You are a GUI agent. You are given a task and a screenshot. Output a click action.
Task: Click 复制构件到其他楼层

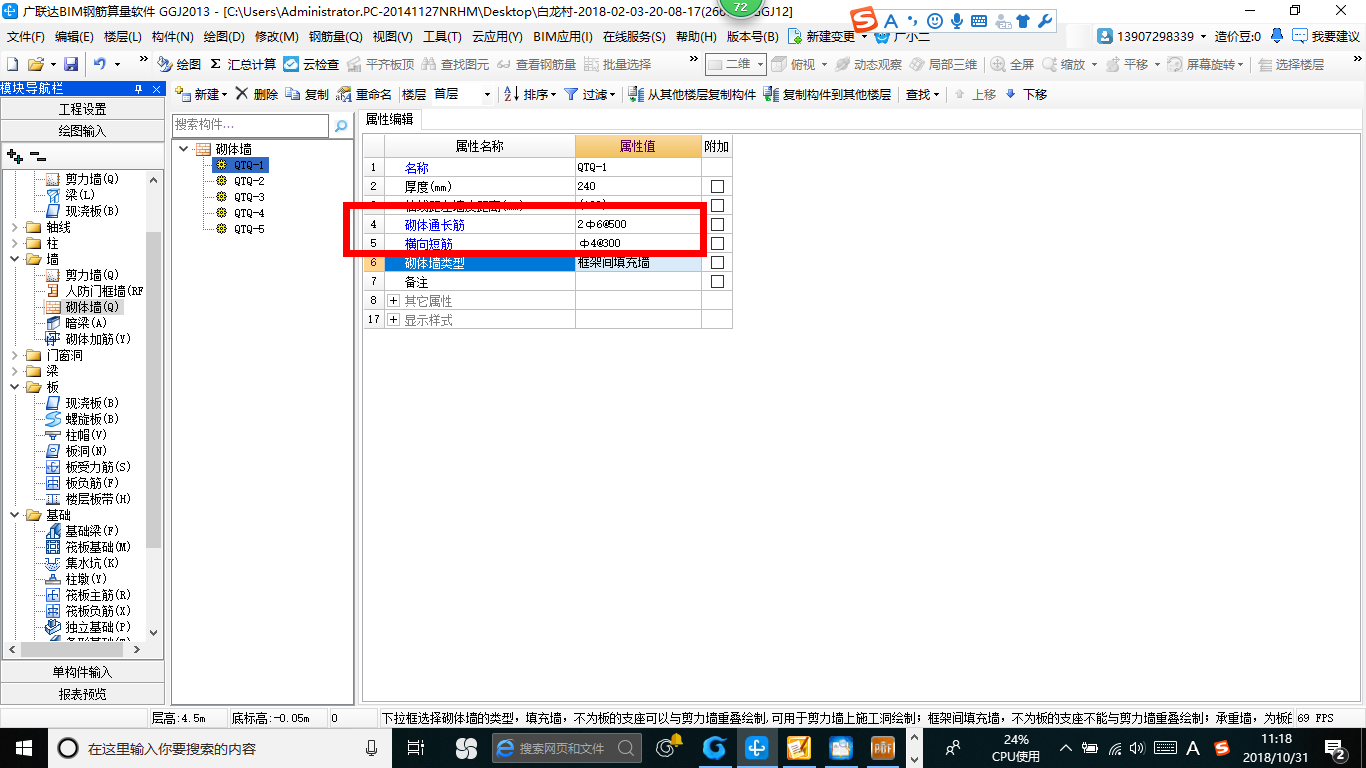(x=827, y=94)
